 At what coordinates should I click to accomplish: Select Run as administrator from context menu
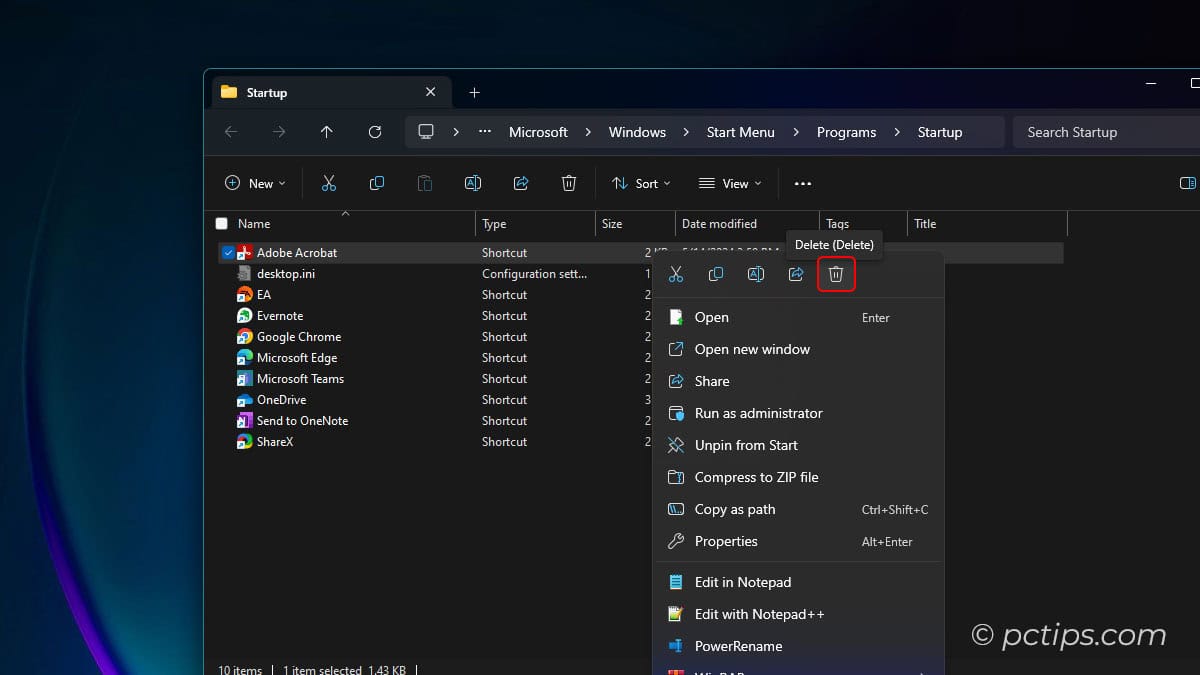758,413
